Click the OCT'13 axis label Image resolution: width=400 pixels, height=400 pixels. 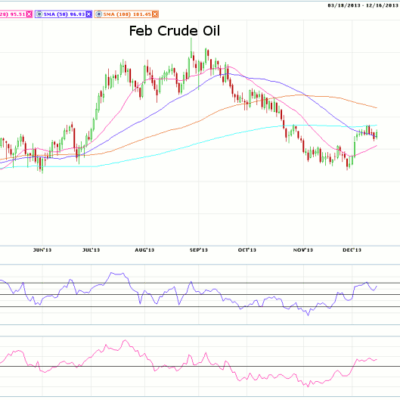[247, 250]
